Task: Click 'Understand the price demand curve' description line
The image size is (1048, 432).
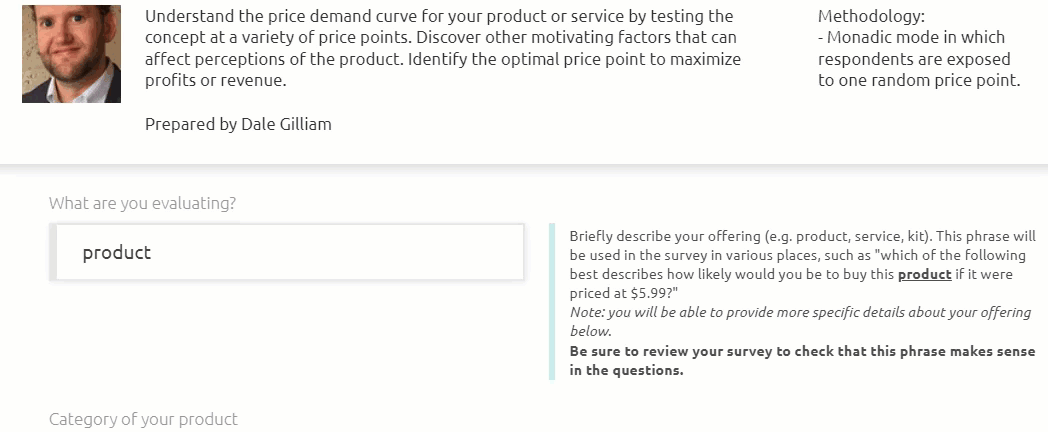Action: (439, 16)
